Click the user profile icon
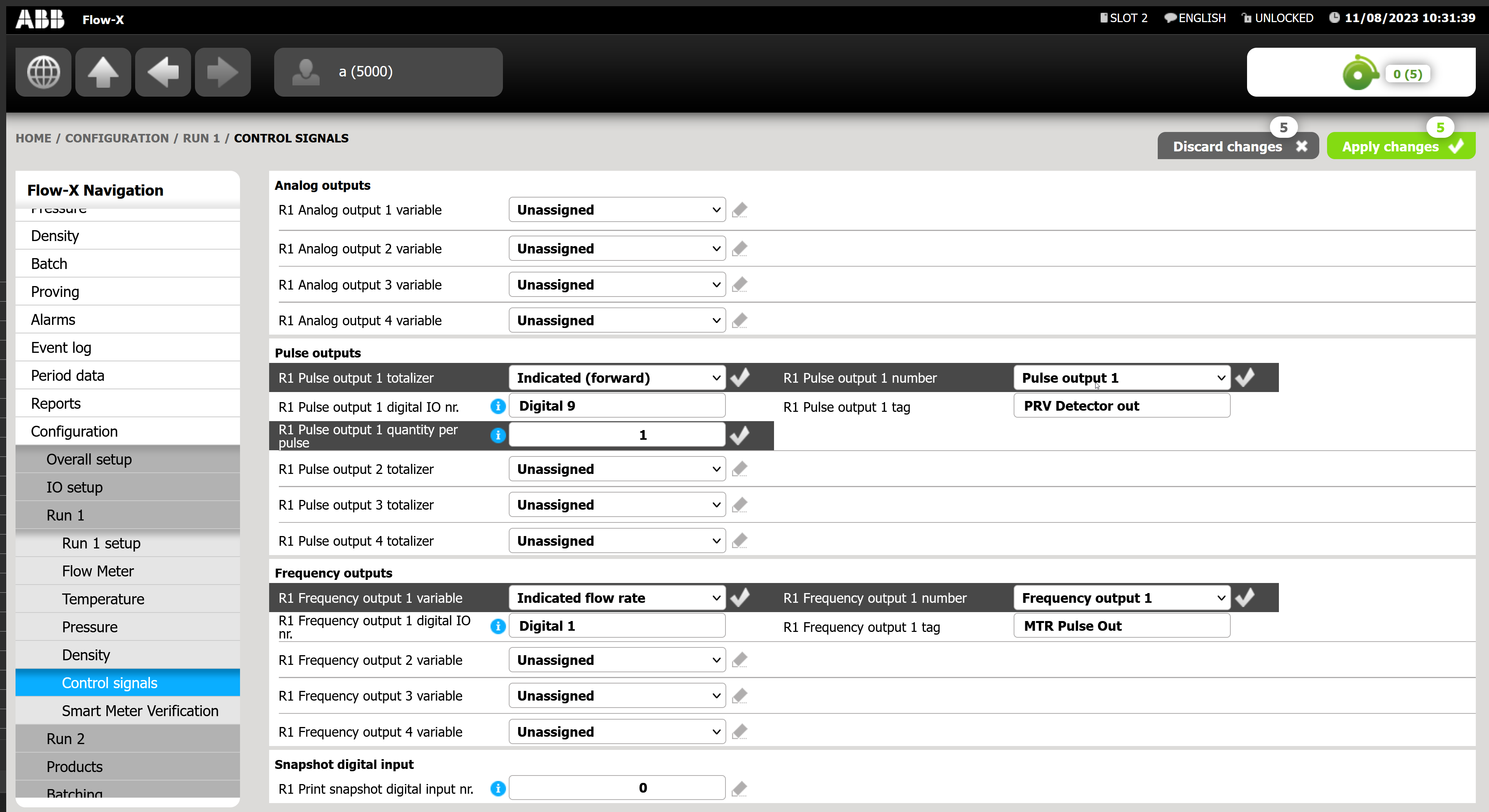This screenshot has width=1489, height=812. pyautogui.click(x=307, y=71)
